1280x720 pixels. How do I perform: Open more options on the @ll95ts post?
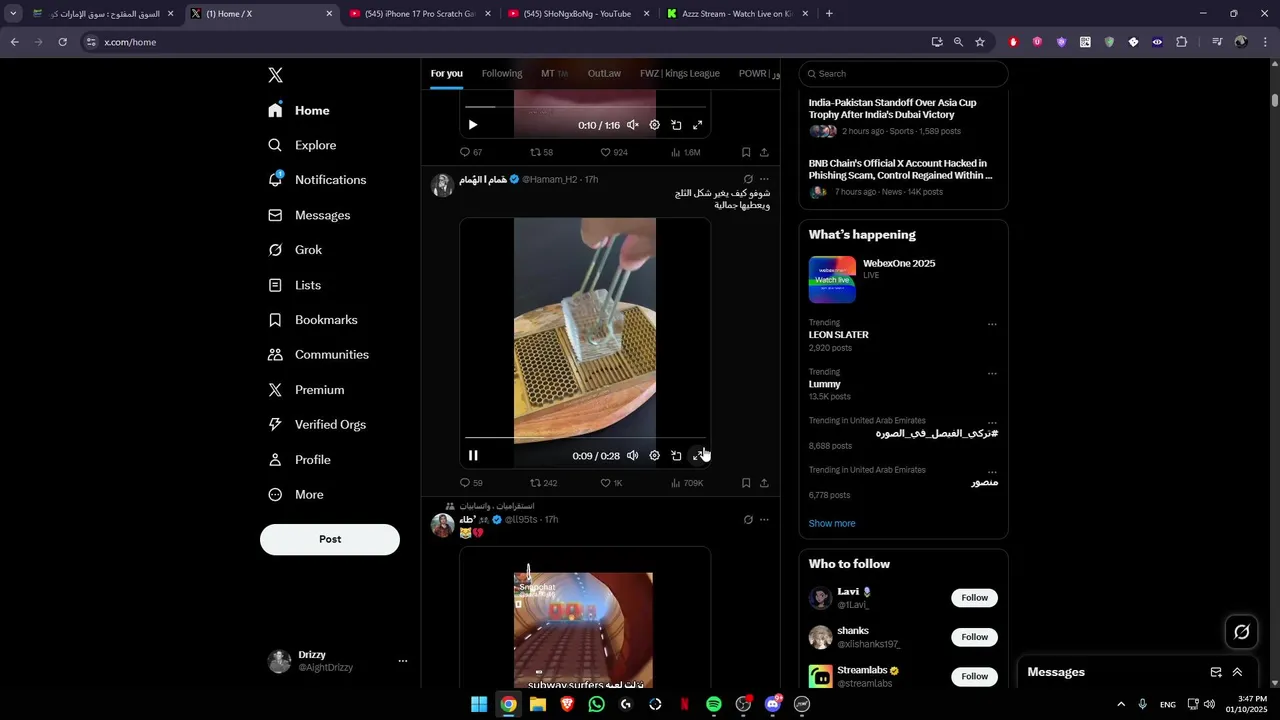coord(764,520)
